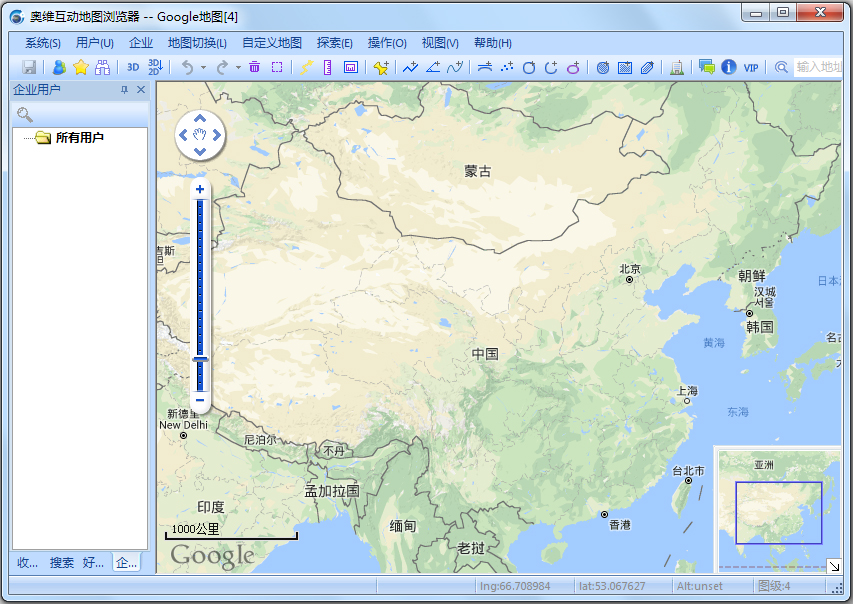Click the 北京 city label on map
The image size is (853, 604).
pos(630,269)
